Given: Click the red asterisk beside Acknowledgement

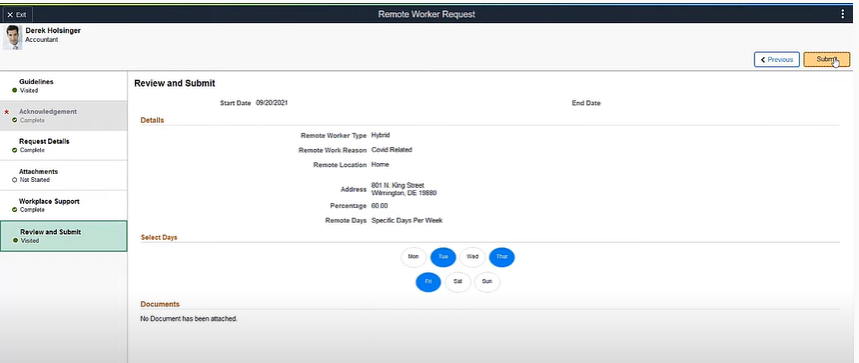Looking at the screenshot, I should tap(7, 112).
